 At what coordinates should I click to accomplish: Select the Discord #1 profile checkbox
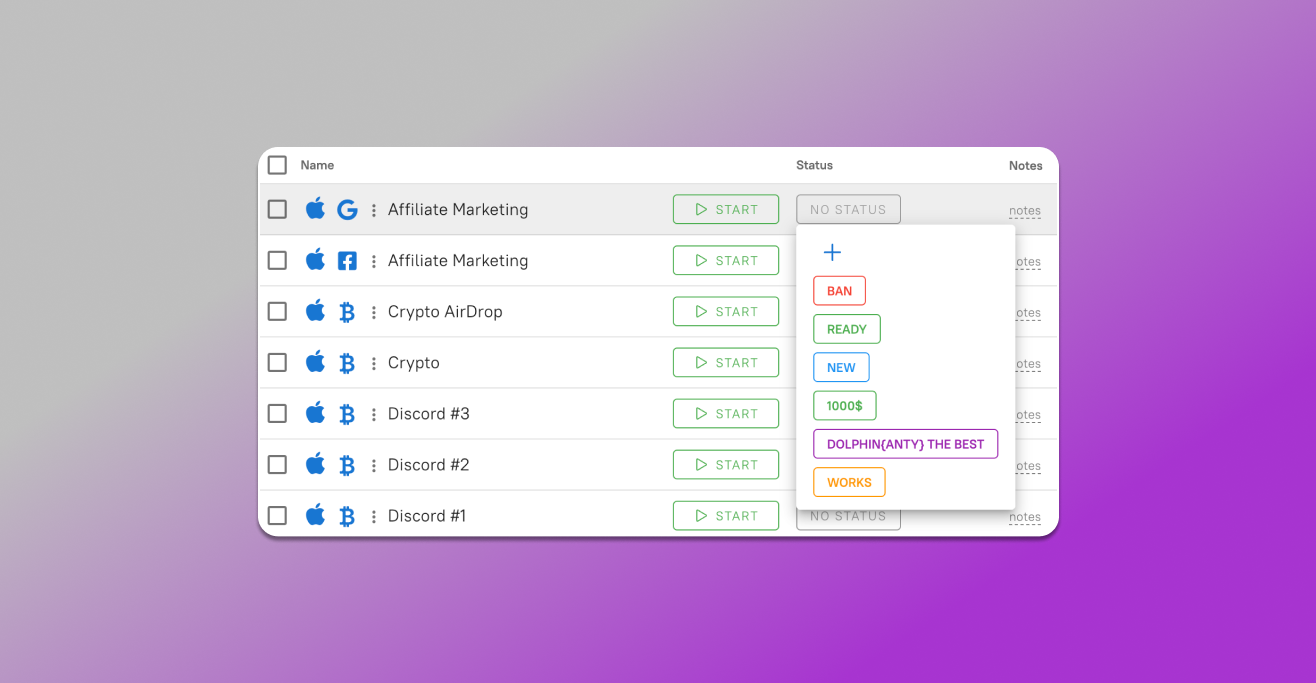[277, 516]
